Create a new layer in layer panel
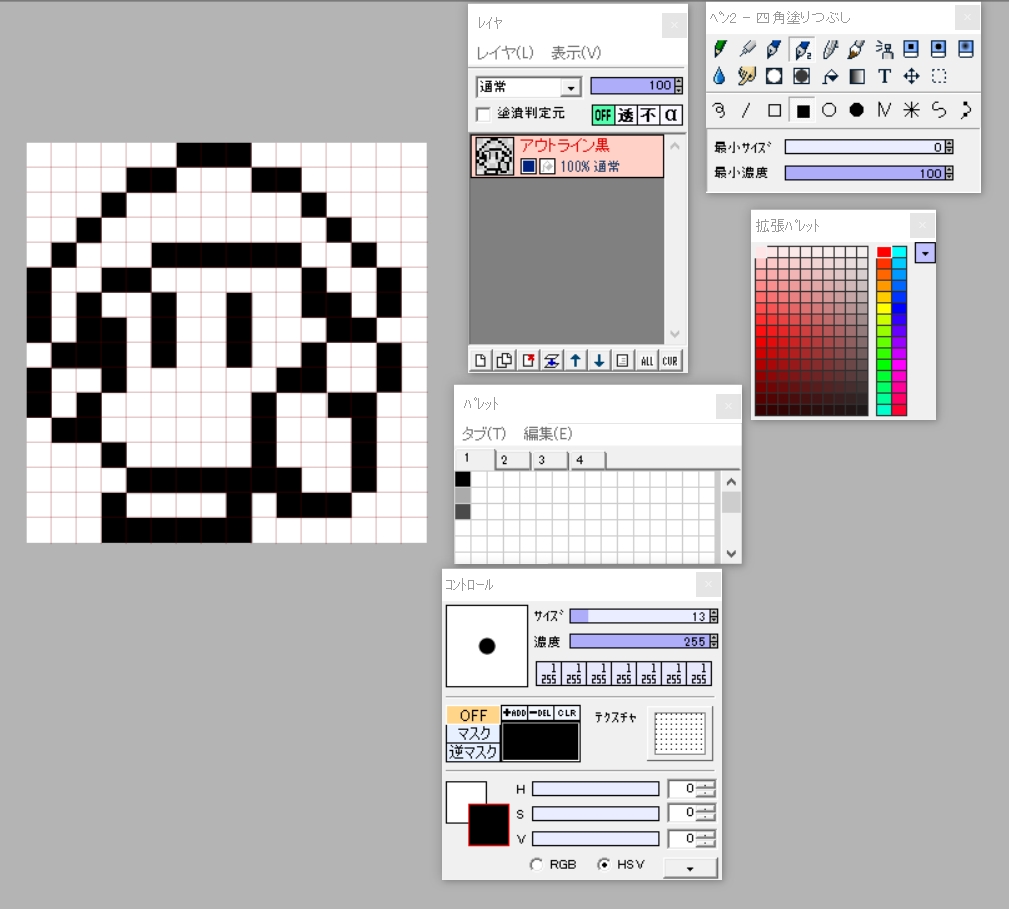The width and height of the screenshot is (1009, 909). pos(481,360)
